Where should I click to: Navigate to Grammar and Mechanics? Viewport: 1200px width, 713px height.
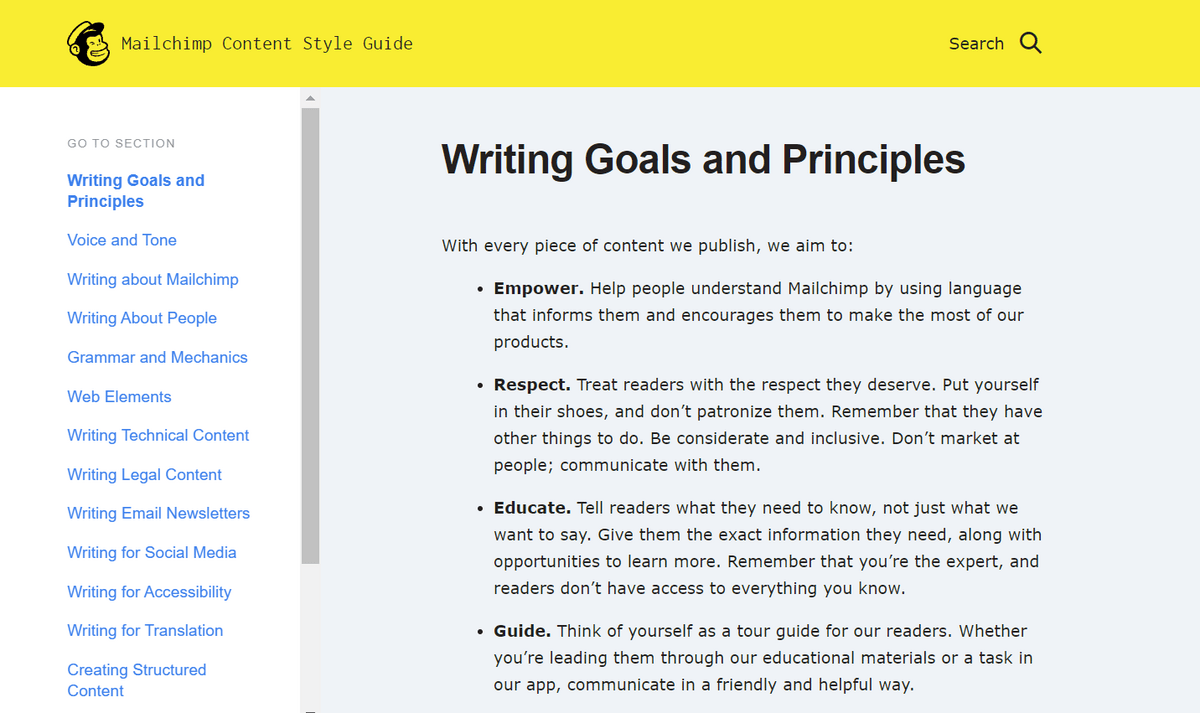[x=157, y=357]
